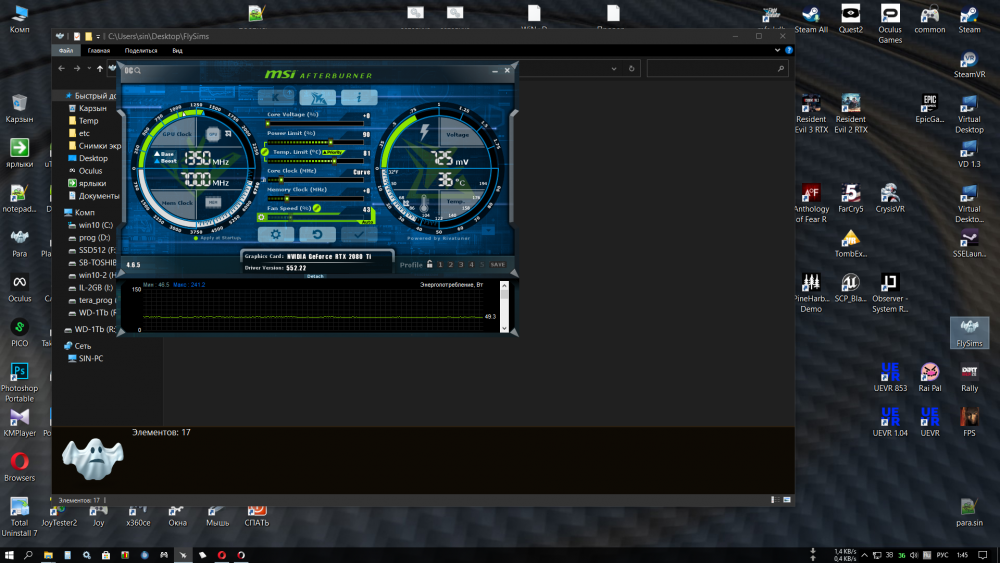Screen dimensions: 1000x563
Task: Click the Power Limit slider
Action: 315,142
